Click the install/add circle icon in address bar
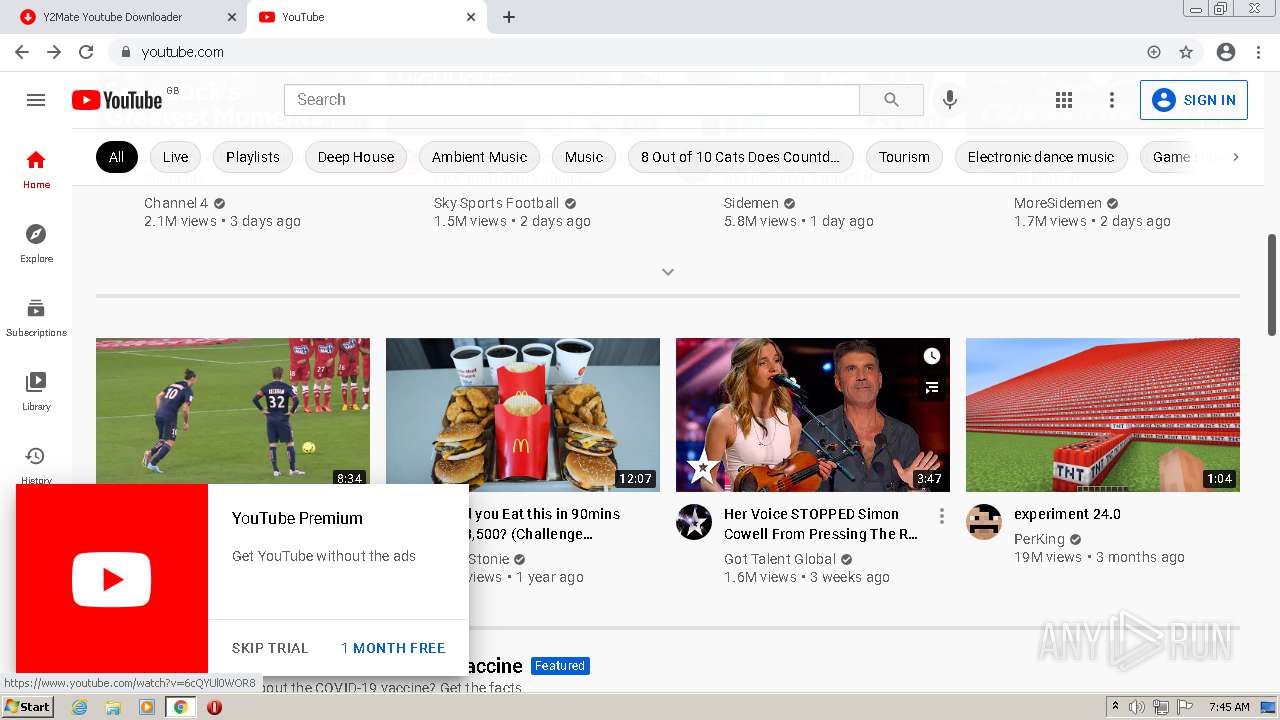This screenshot has width=1280, height=720. pos(1154,52)
